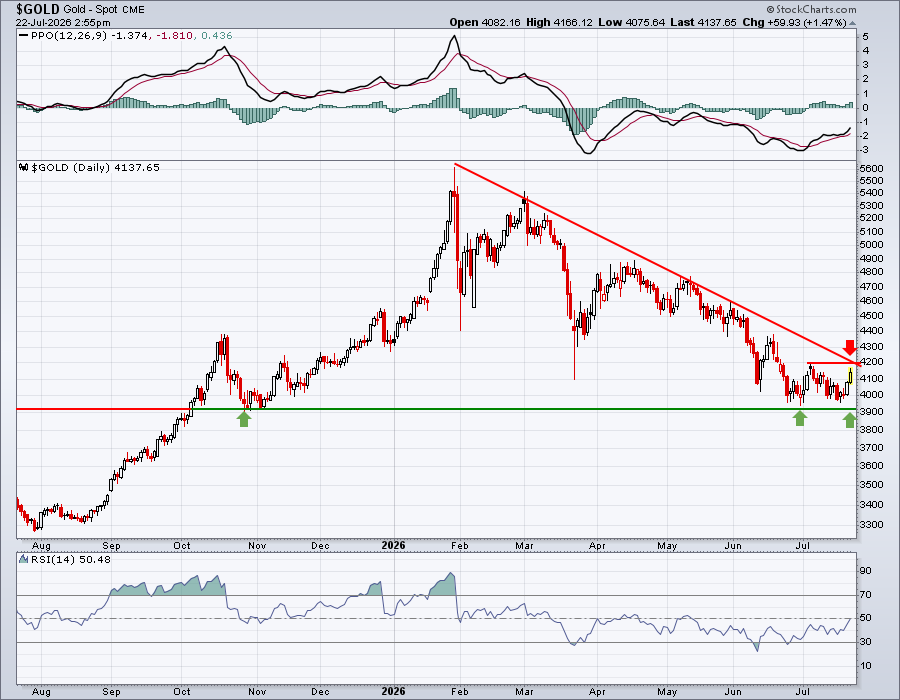900x700 pixels.
Task: Click the yellow latest candlestick in July
Action: pyautogui.click(x=850, y=376)
